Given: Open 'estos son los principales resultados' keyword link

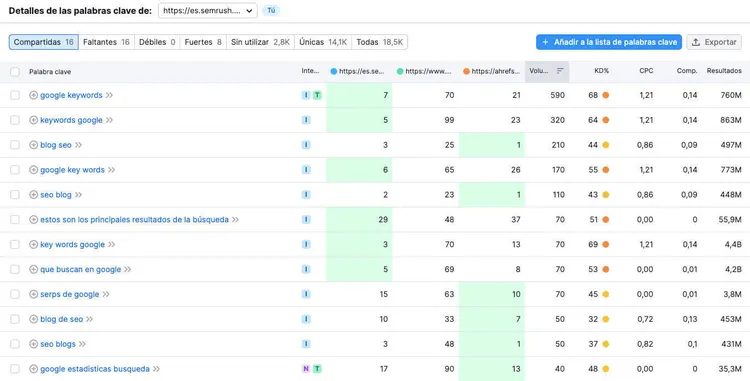Looking at the screenshot, I should (134, 219).
